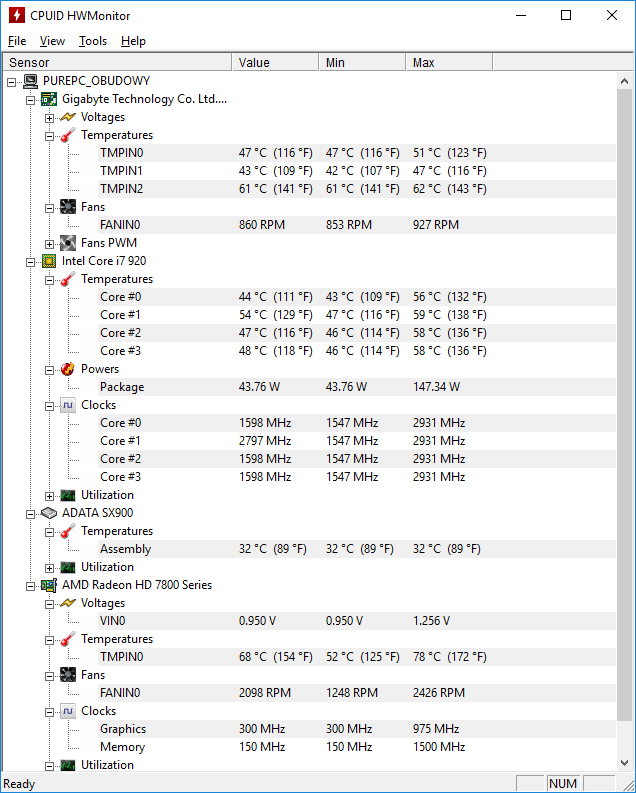Open the Tools menu
The height and width of the screenshot is (793, 636).
tap(93, 41)
